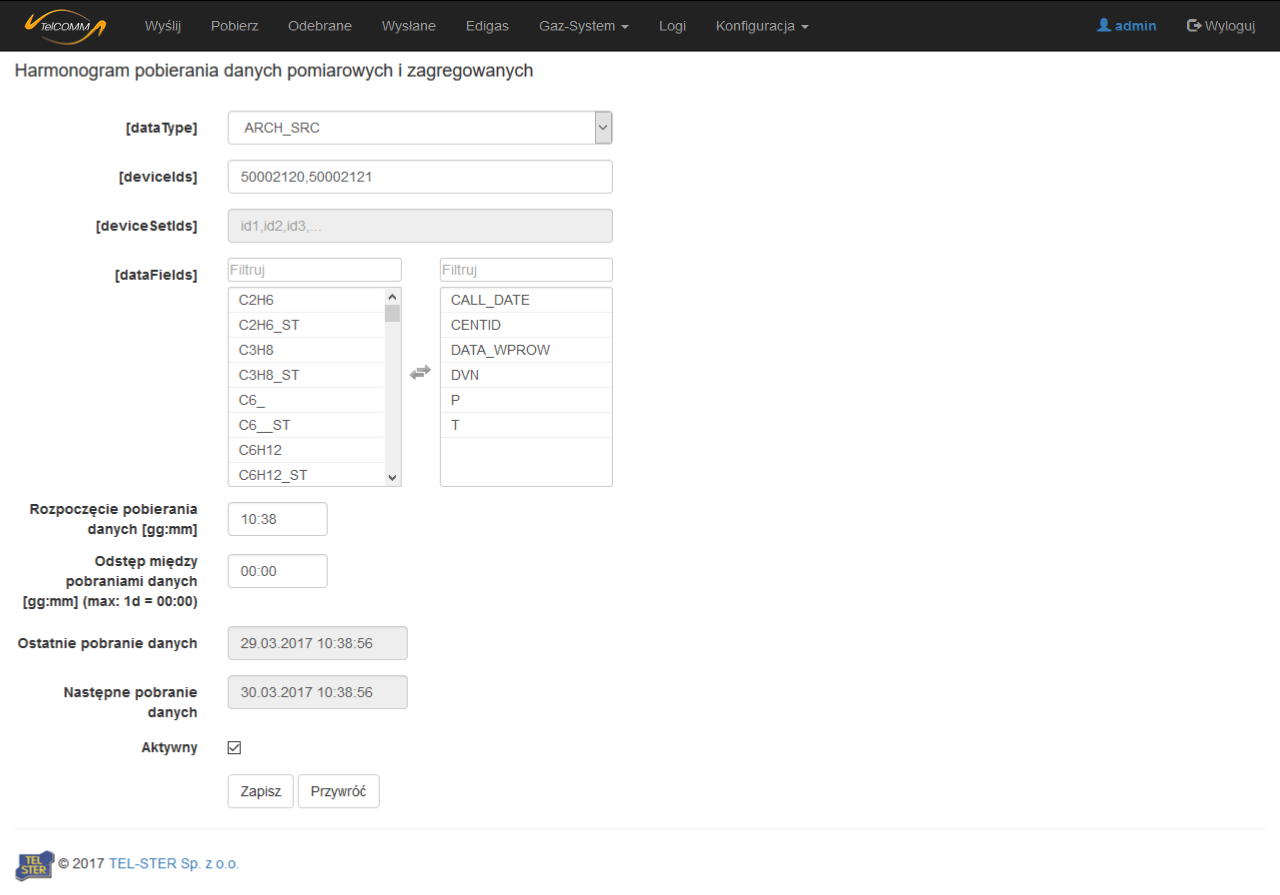Select CENTID in the chosen fields list

coord(526,325)
